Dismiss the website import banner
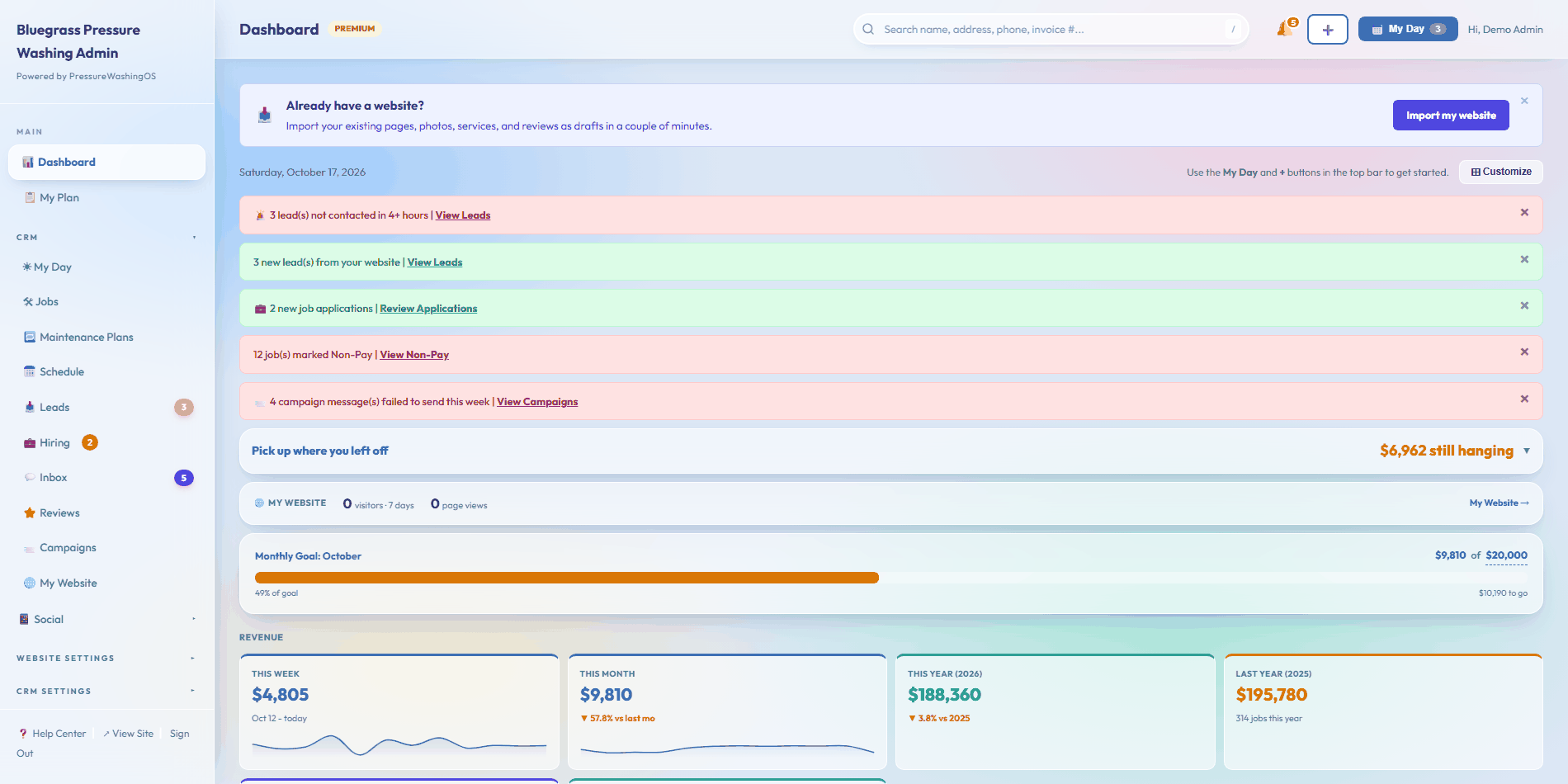Screen dimensions: 1568x784 1524,101
